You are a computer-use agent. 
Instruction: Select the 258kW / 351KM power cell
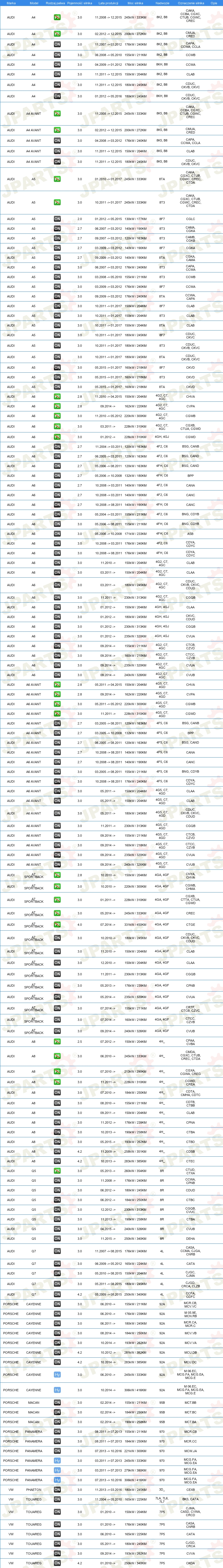click(135, 1152)
